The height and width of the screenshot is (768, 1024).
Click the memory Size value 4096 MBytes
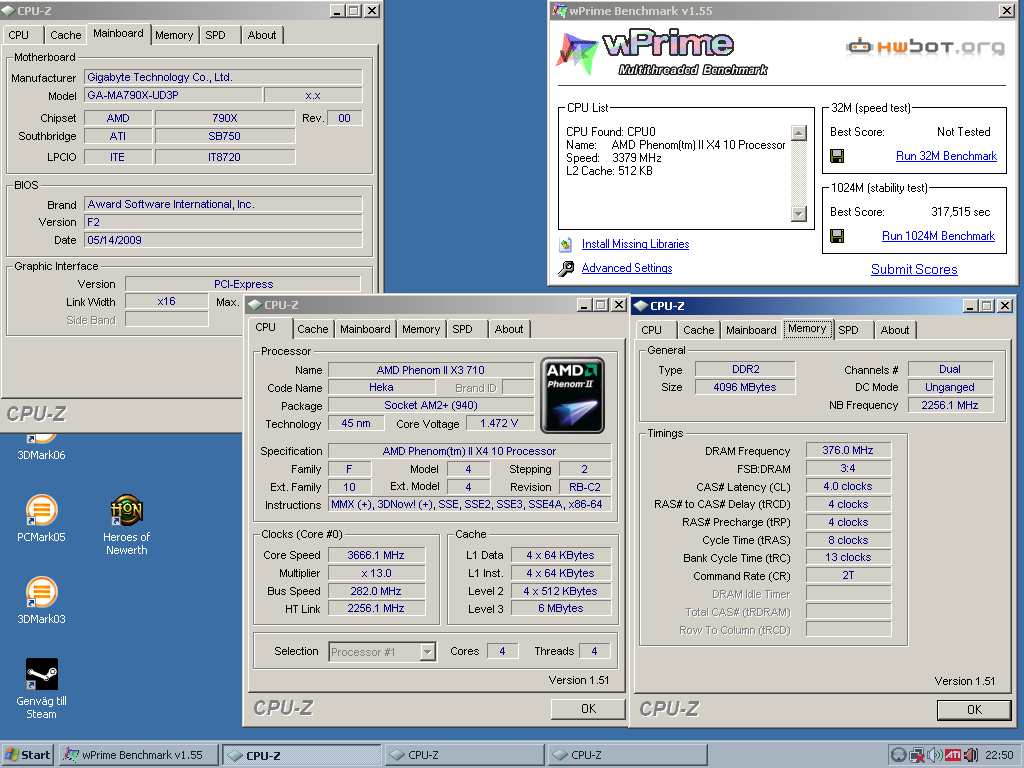745,387
